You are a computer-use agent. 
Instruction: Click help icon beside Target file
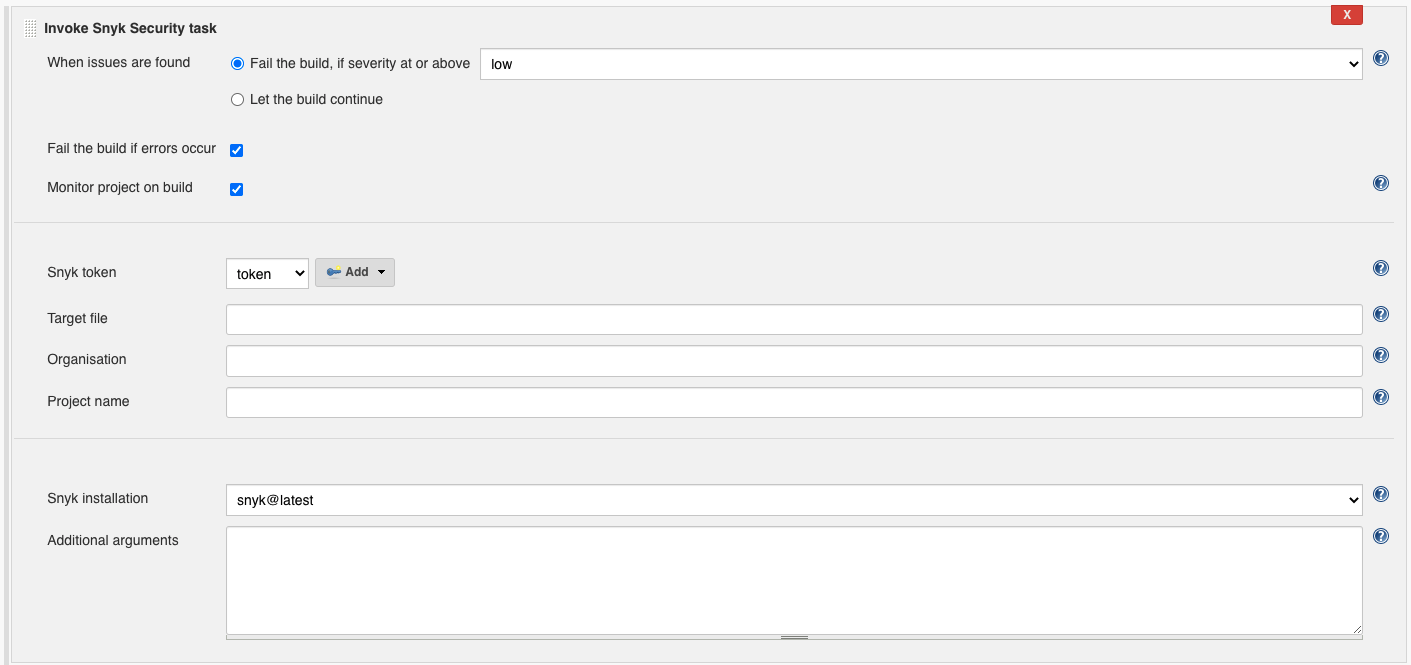(x=1381, y=314)
